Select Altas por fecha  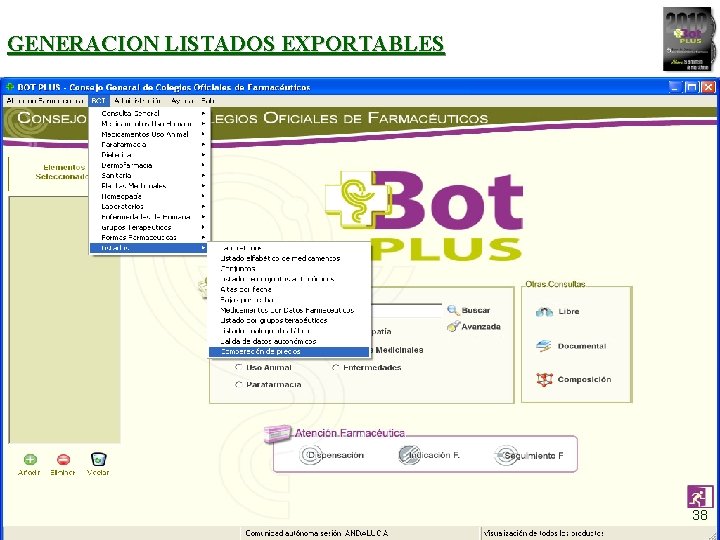289,289
